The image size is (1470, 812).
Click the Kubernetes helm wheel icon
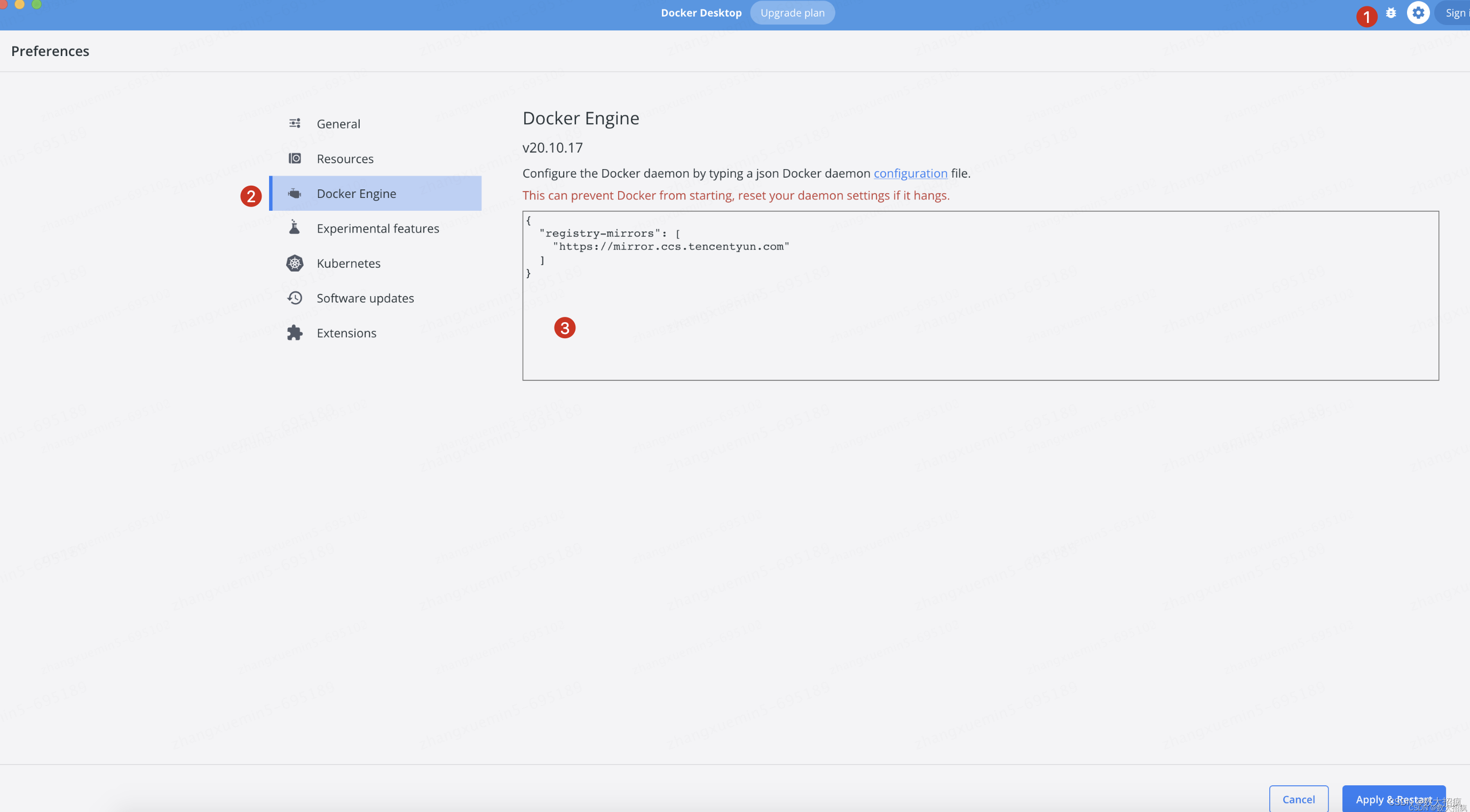pyautogui.click(x=295, y=263)
